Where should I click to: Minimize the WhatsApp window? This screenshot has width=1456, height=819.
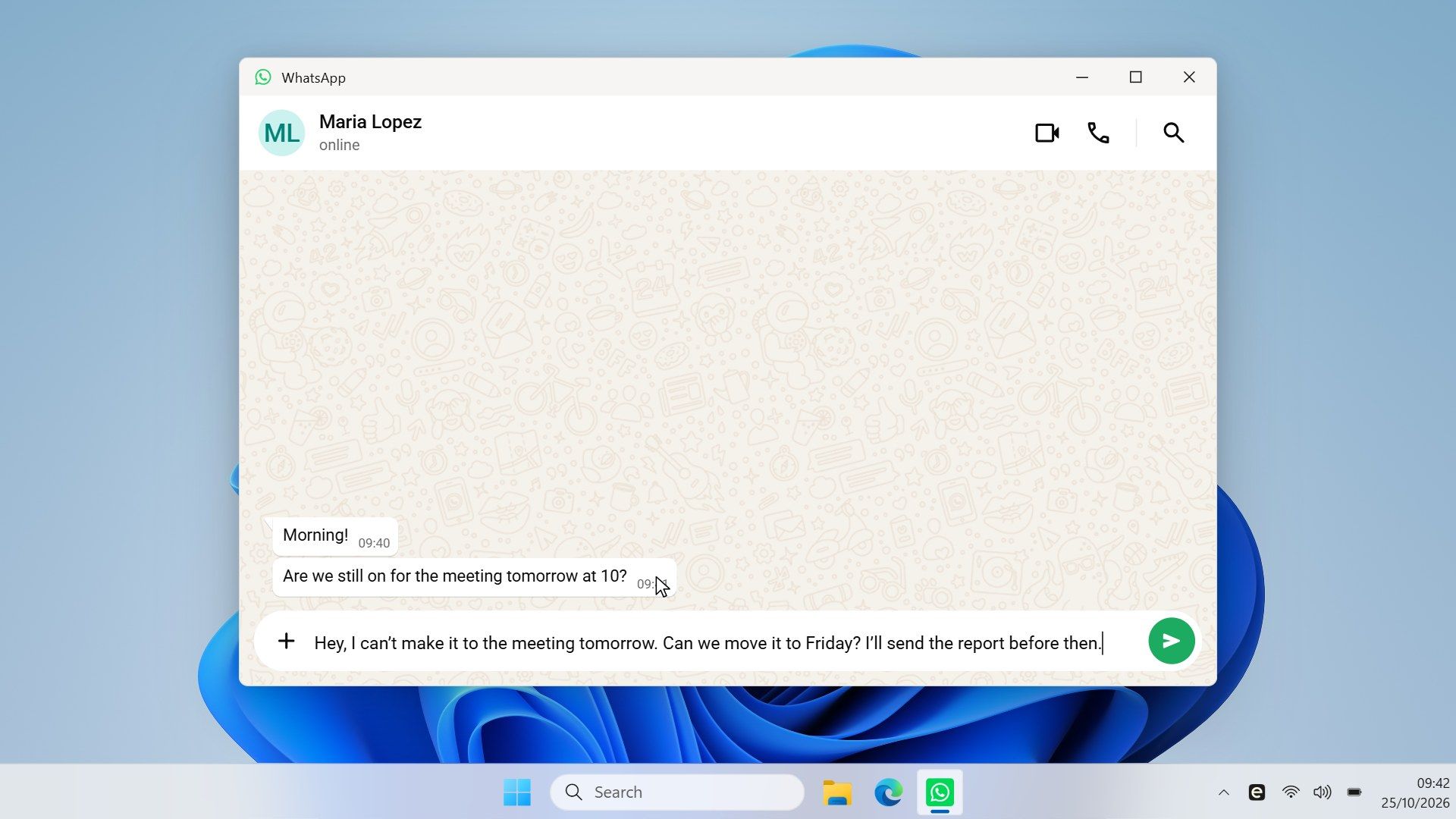click(1082, 77)
